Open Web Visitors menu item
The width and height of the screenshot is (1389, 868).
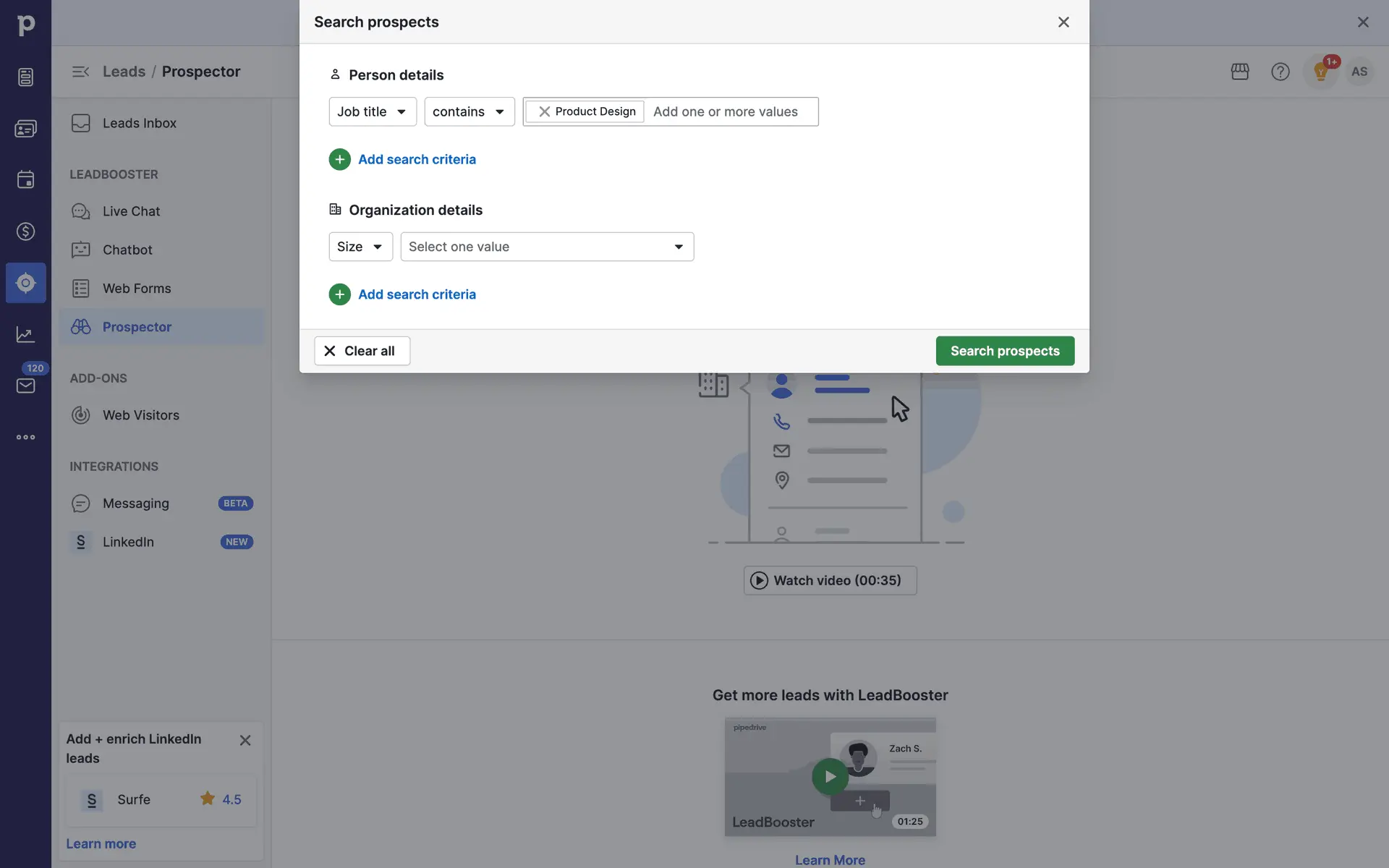click(x=140, y=415)
